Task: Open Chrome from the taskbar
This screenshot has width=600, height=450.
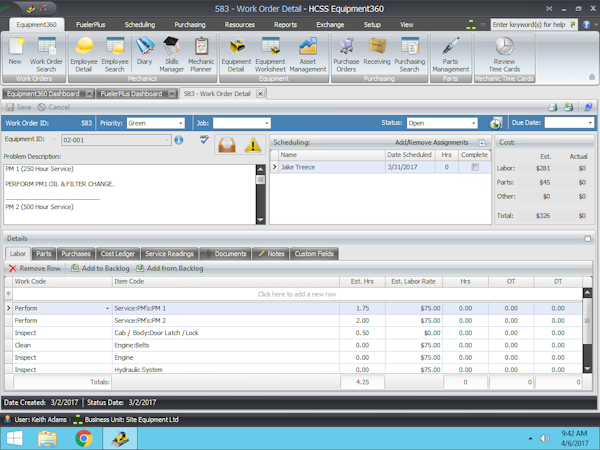Action: tap(84, 439)
